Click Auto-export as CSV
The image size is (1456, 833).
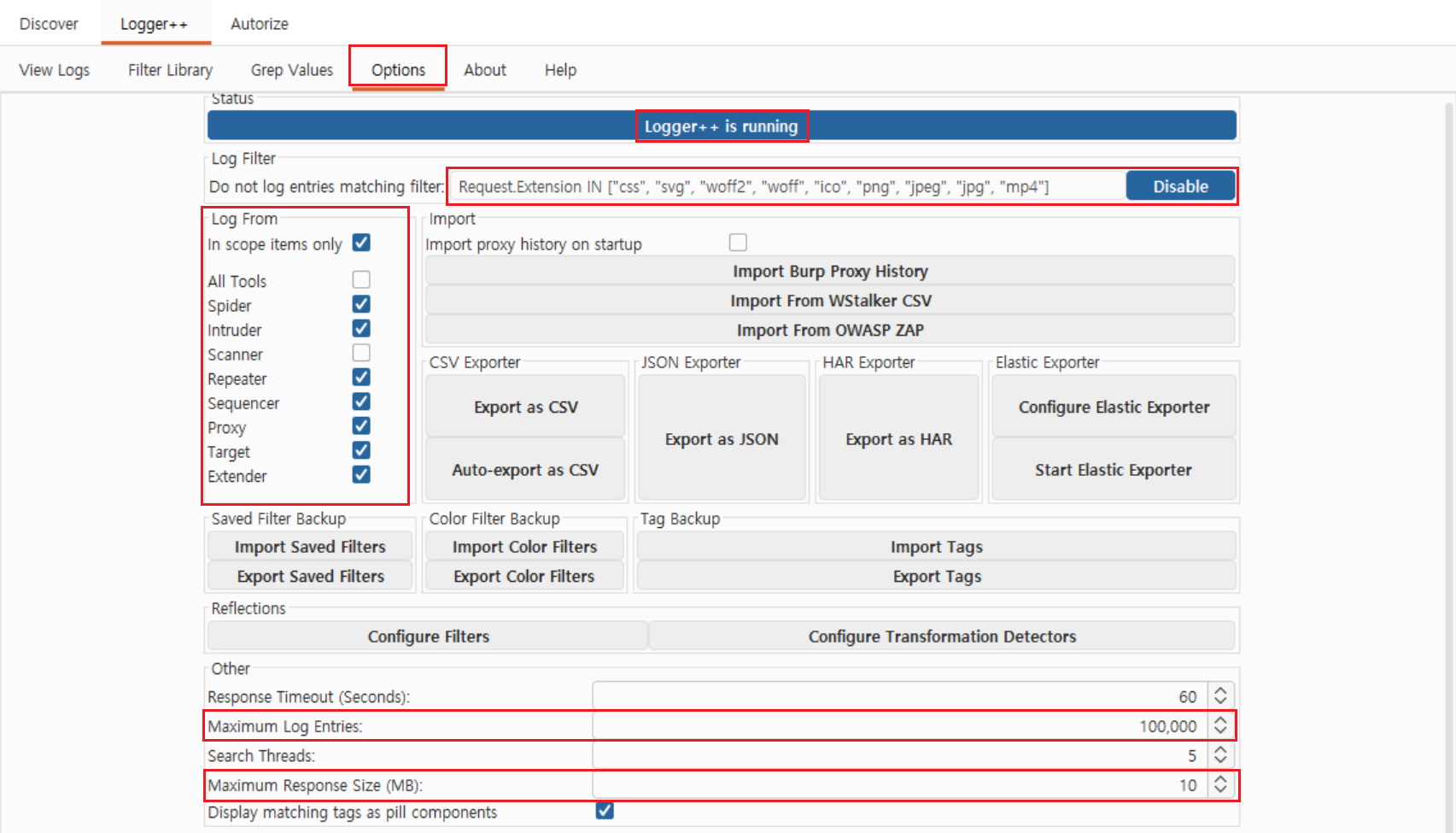coord(526,470)
